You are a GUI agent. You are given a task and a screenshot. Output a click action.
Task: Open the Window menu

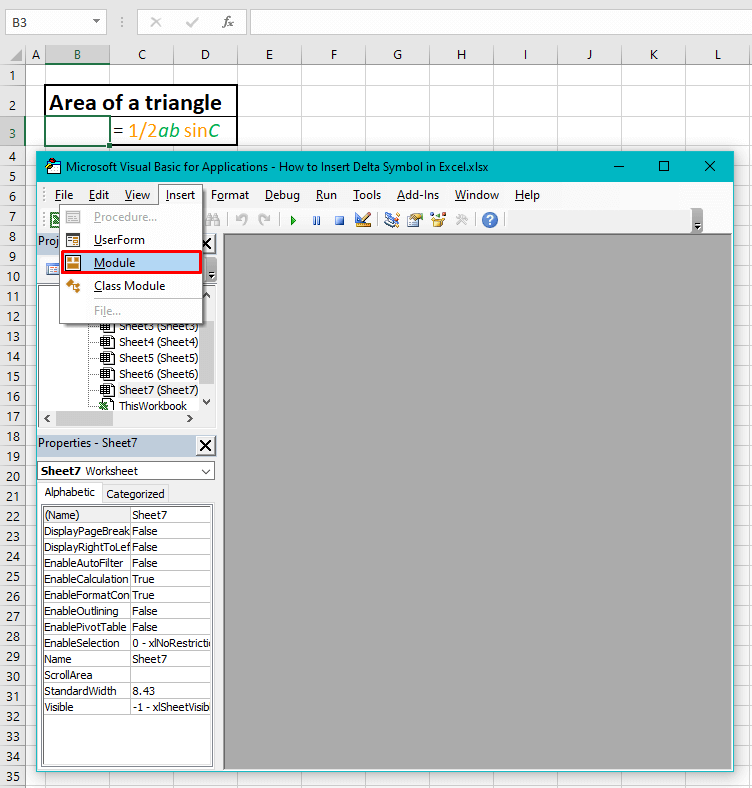pyautogui.click(x=477, y=195)
